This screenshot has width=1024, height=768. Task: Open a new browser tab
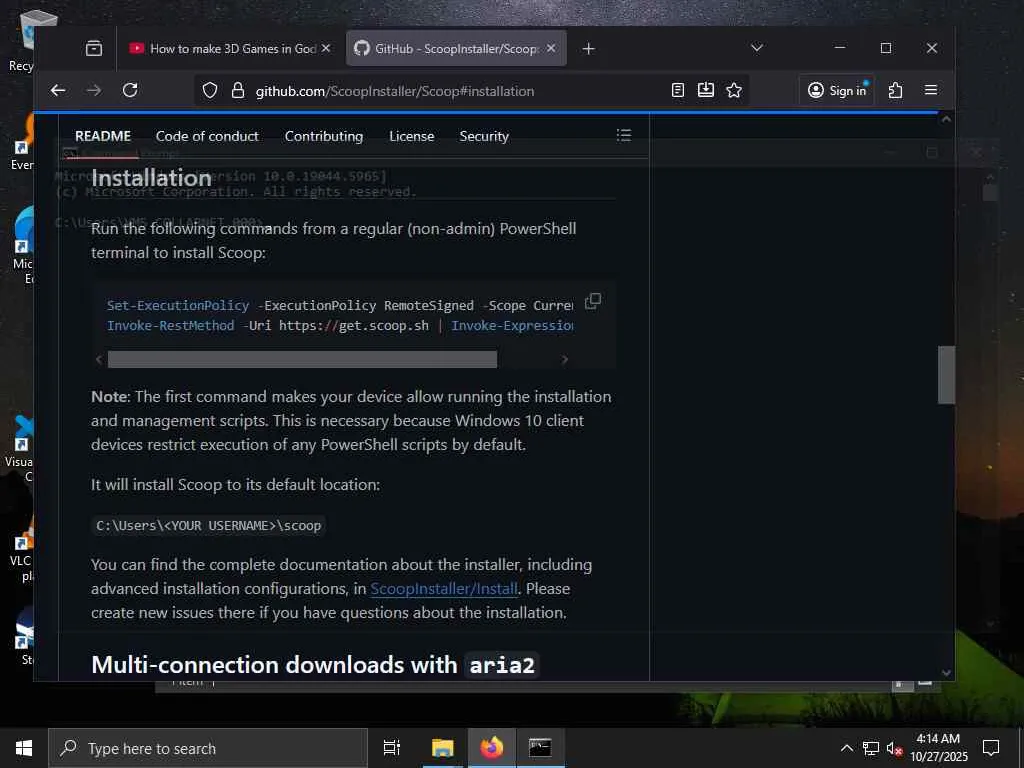[588, 48]
